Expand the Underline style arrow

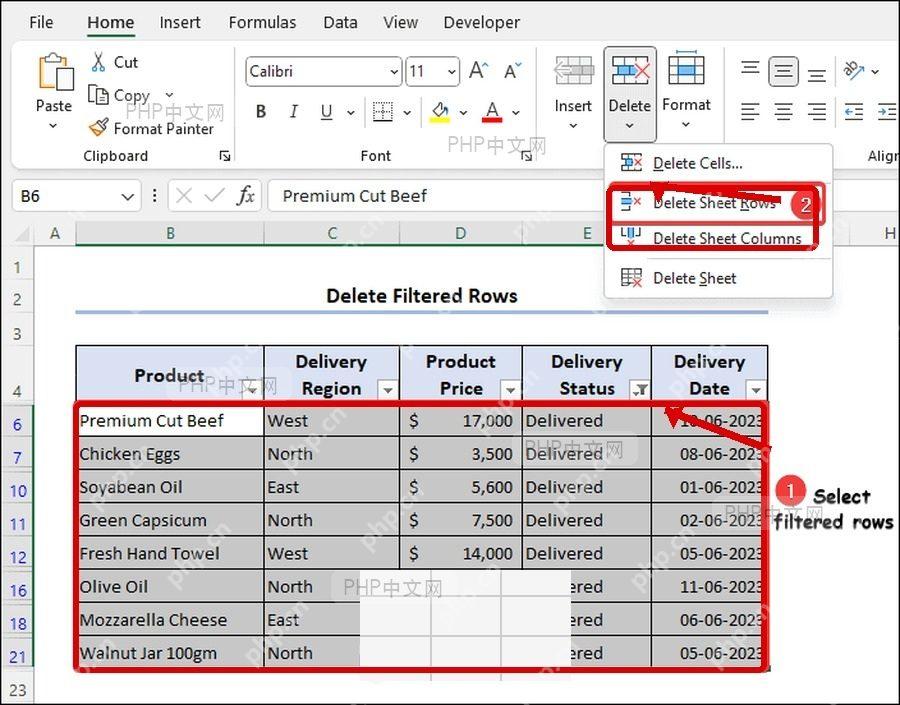[351, 113]
